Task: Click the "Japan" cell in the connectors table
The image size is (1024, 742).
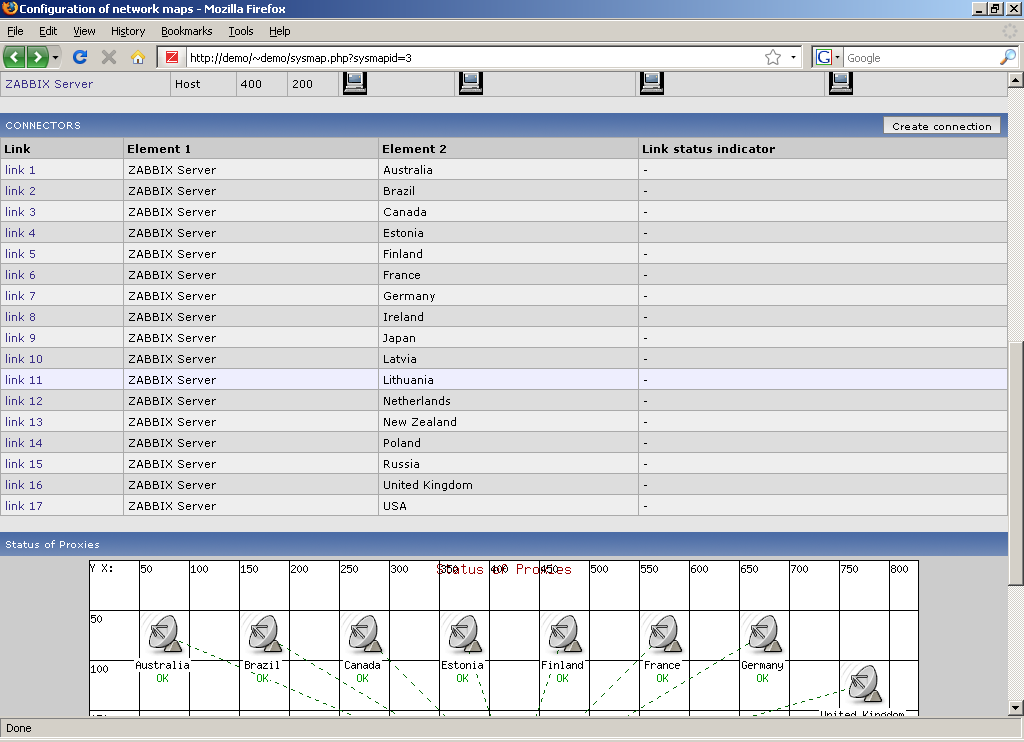Action: tap(508, 338)
